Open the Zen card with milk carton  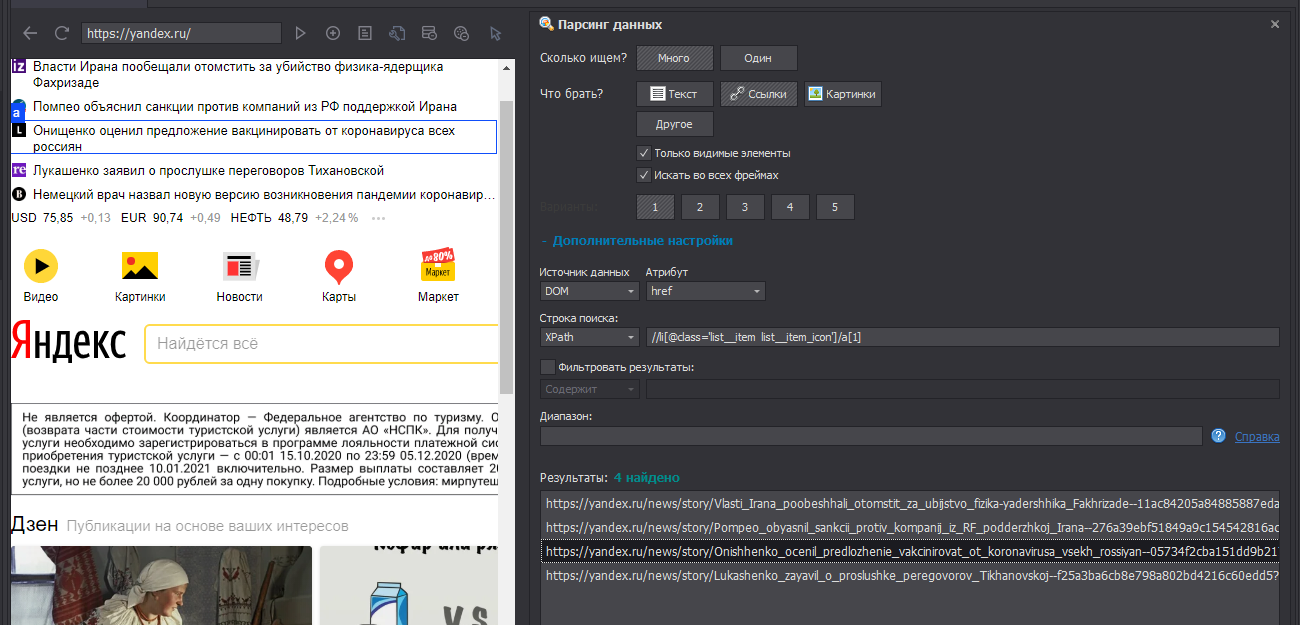point(409,585)
